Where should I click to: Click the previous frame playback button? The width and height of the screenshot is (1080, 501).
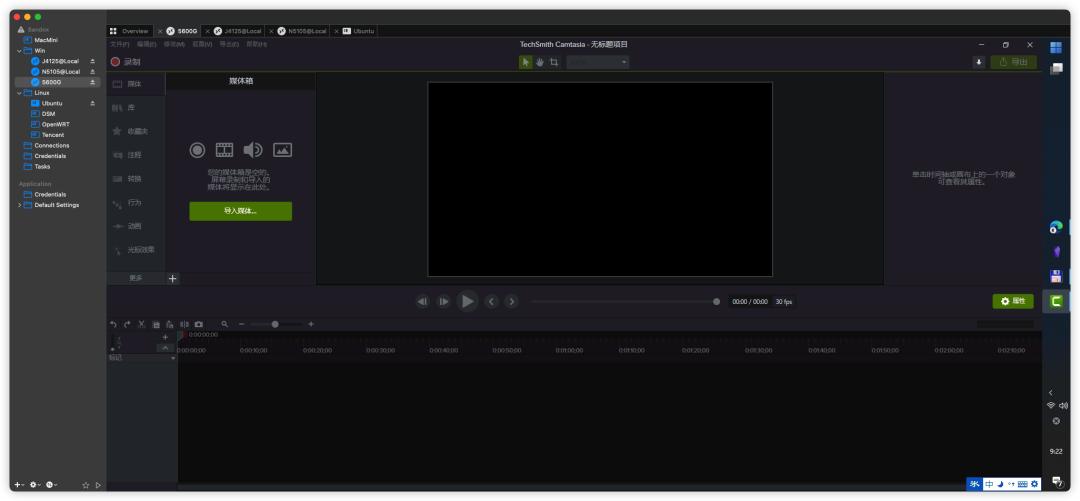(x=423, y=301)
